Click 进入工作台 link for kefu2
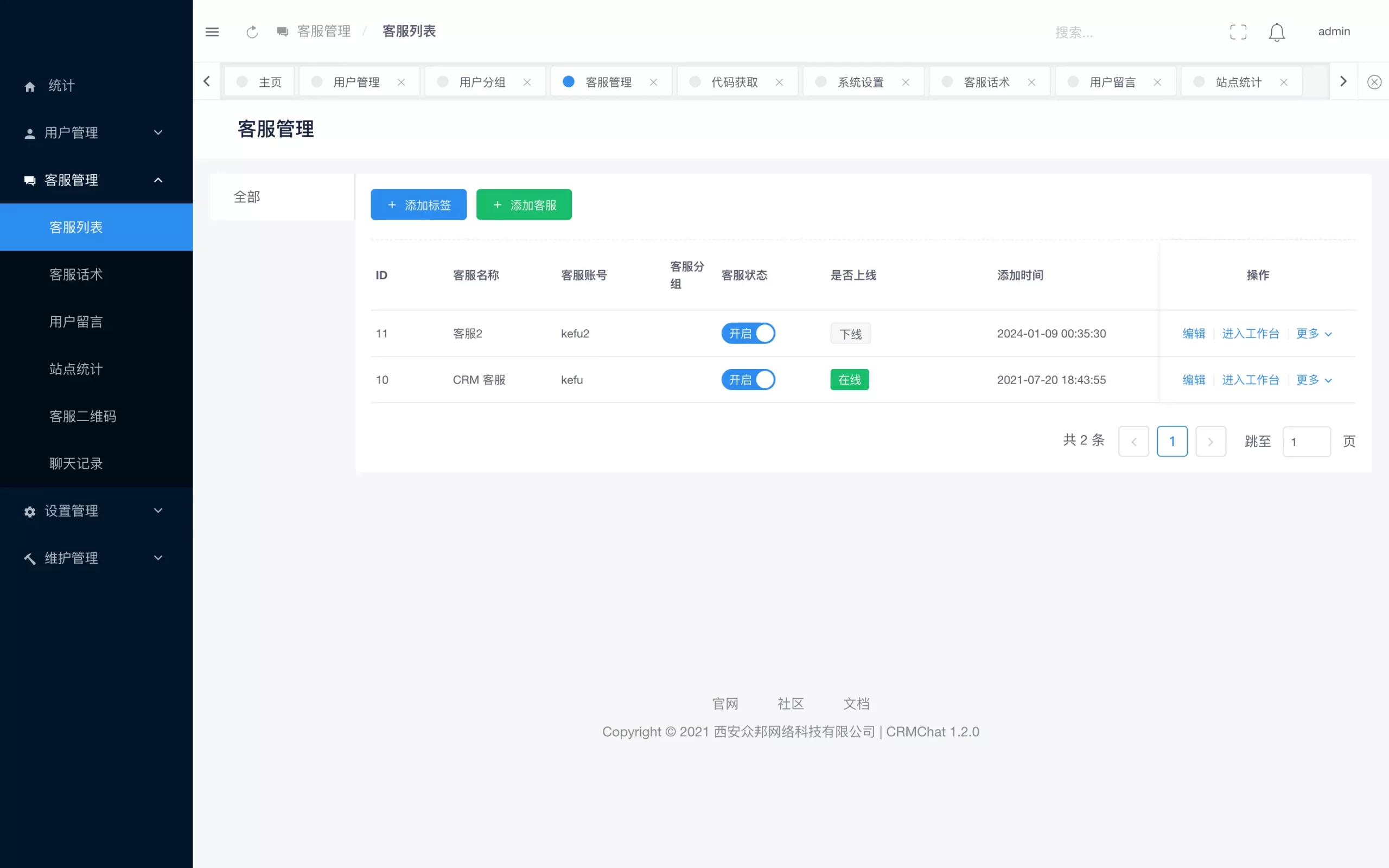1389x868 pixels. point(1250,334)
